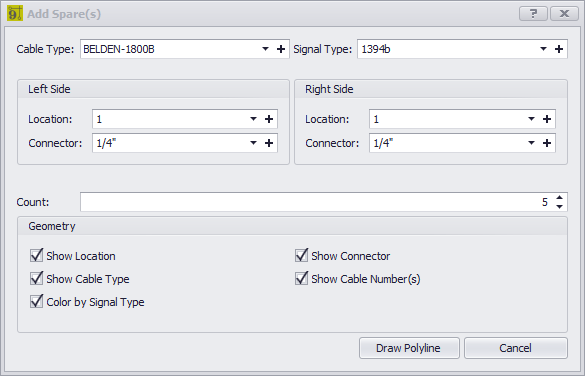
Task: Toggle Show Connector checkbox
Action: point(301,256)
